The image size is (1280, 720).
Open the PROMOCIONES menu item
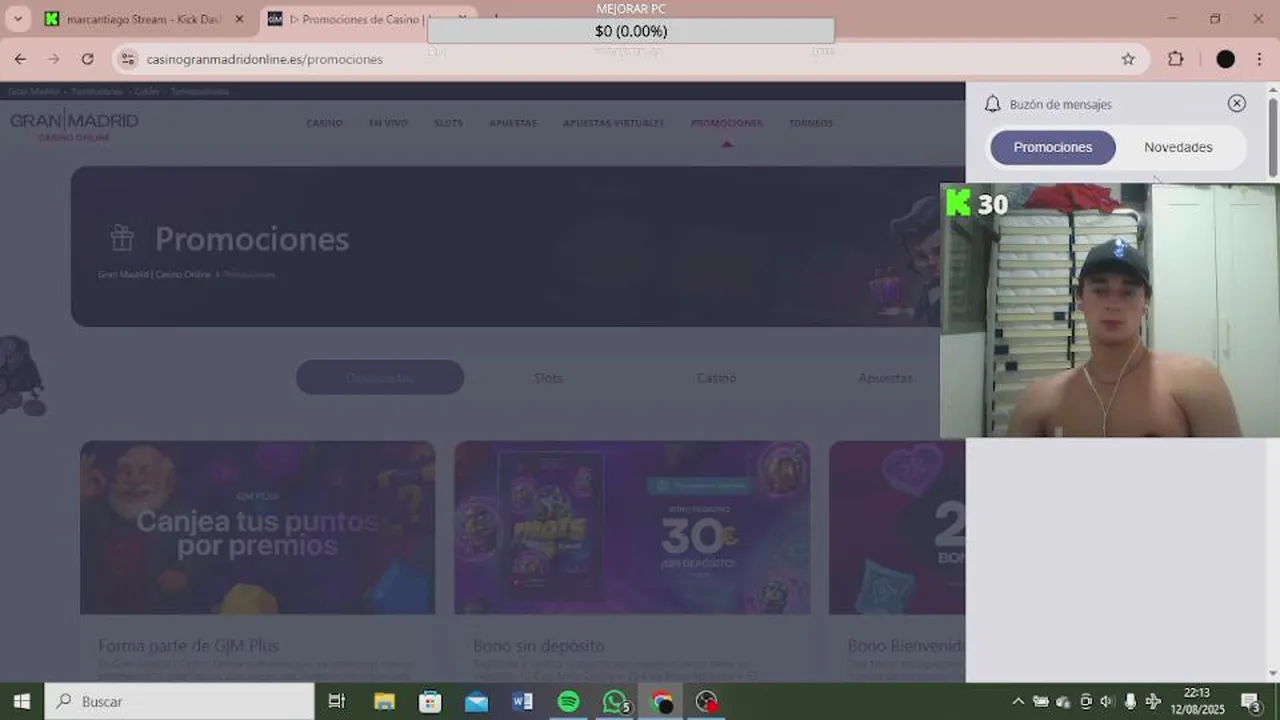pos(726,123)
